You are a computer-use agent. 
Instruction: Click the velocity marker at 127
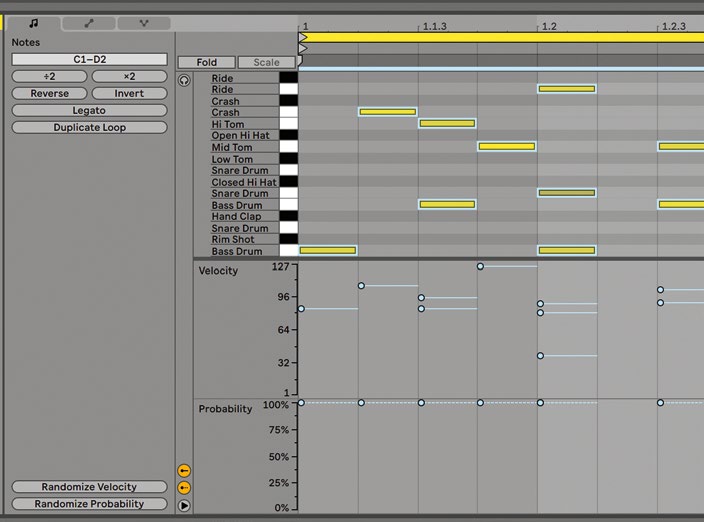(480, 267)
